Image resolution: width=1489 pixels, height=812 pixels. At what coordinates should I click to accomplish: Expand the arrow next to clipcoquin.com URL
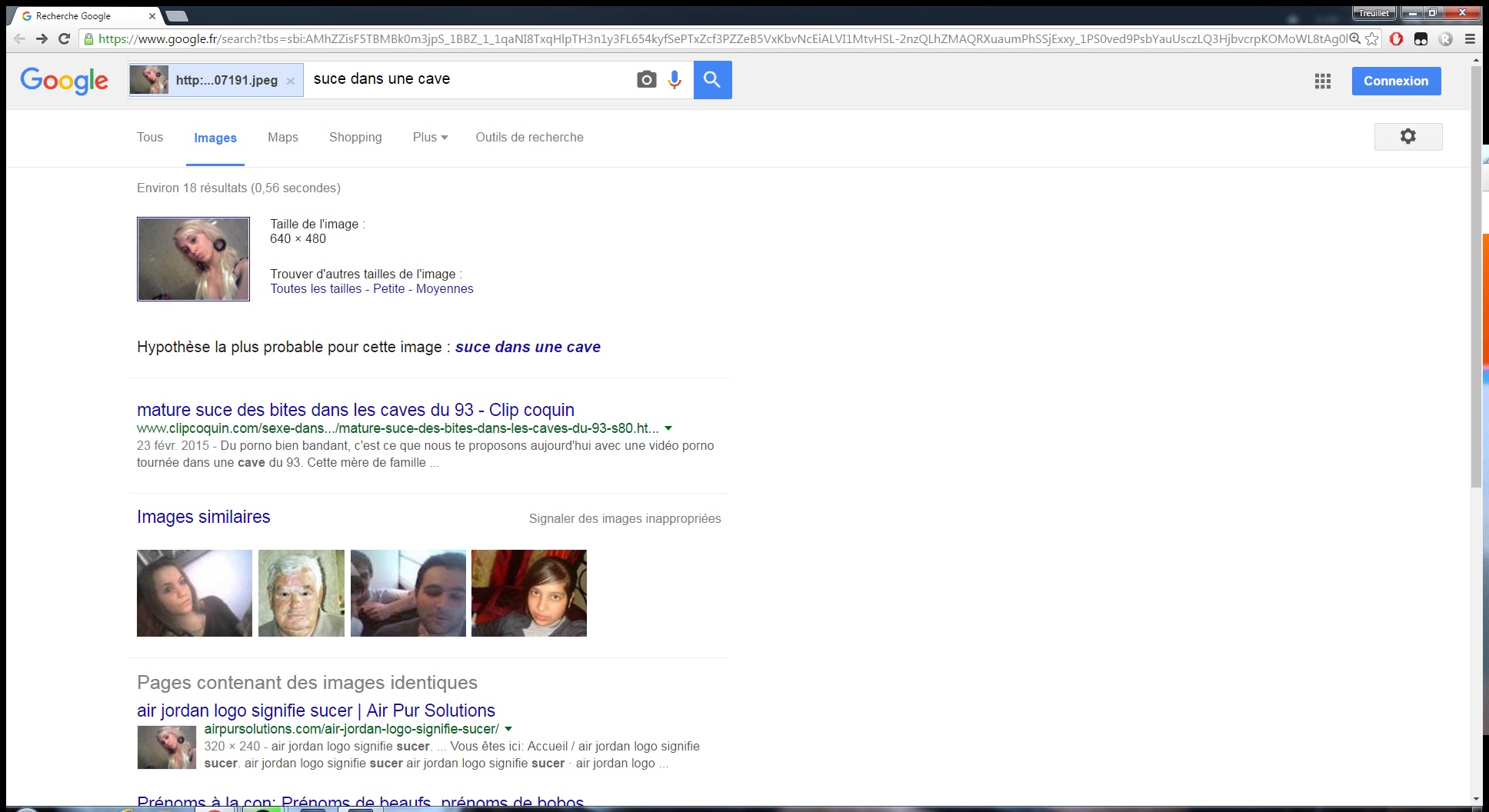668,428
